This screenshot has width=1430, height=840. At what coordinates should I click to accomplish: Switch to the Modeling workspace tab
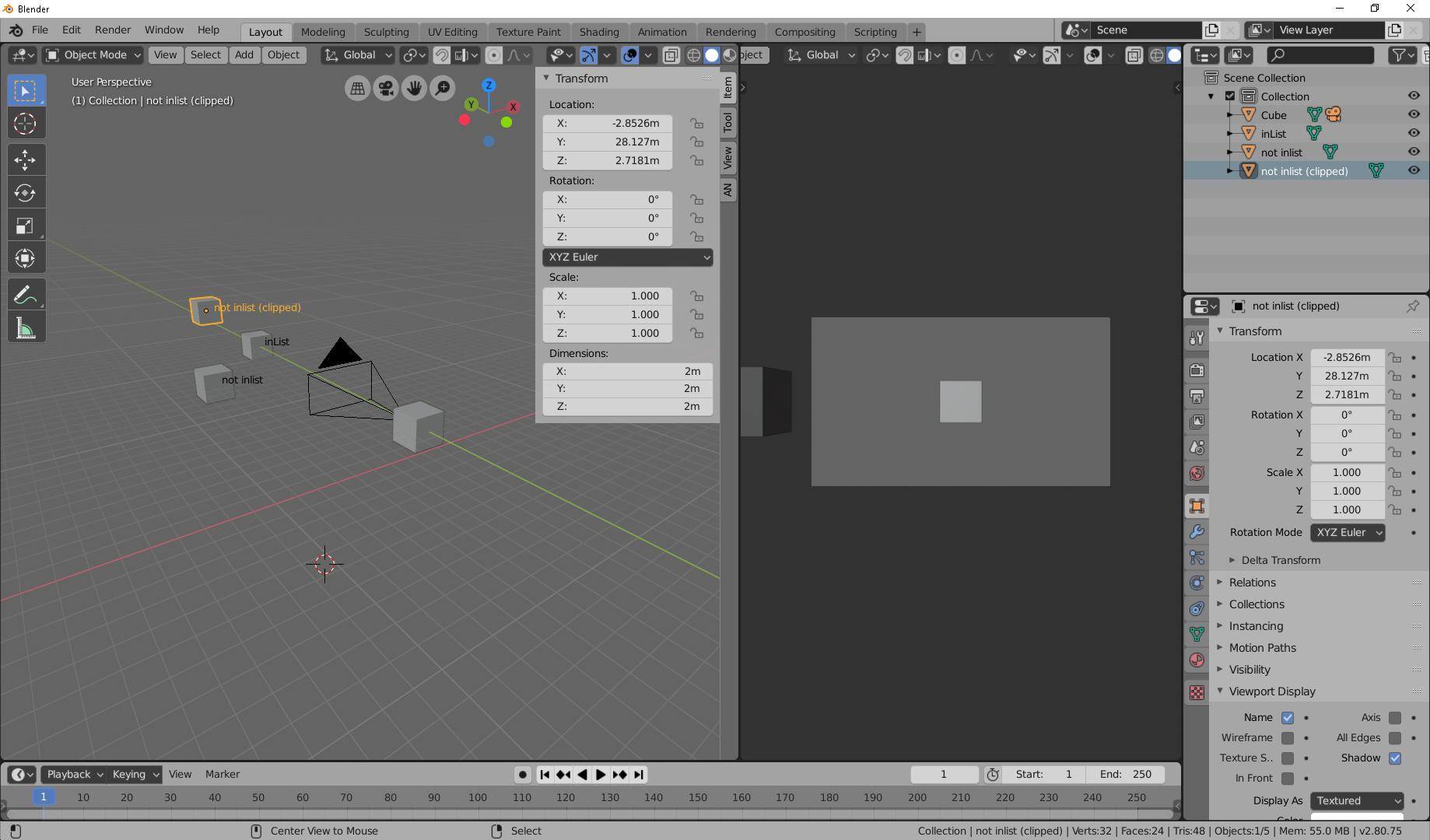[x=323, y=32]
